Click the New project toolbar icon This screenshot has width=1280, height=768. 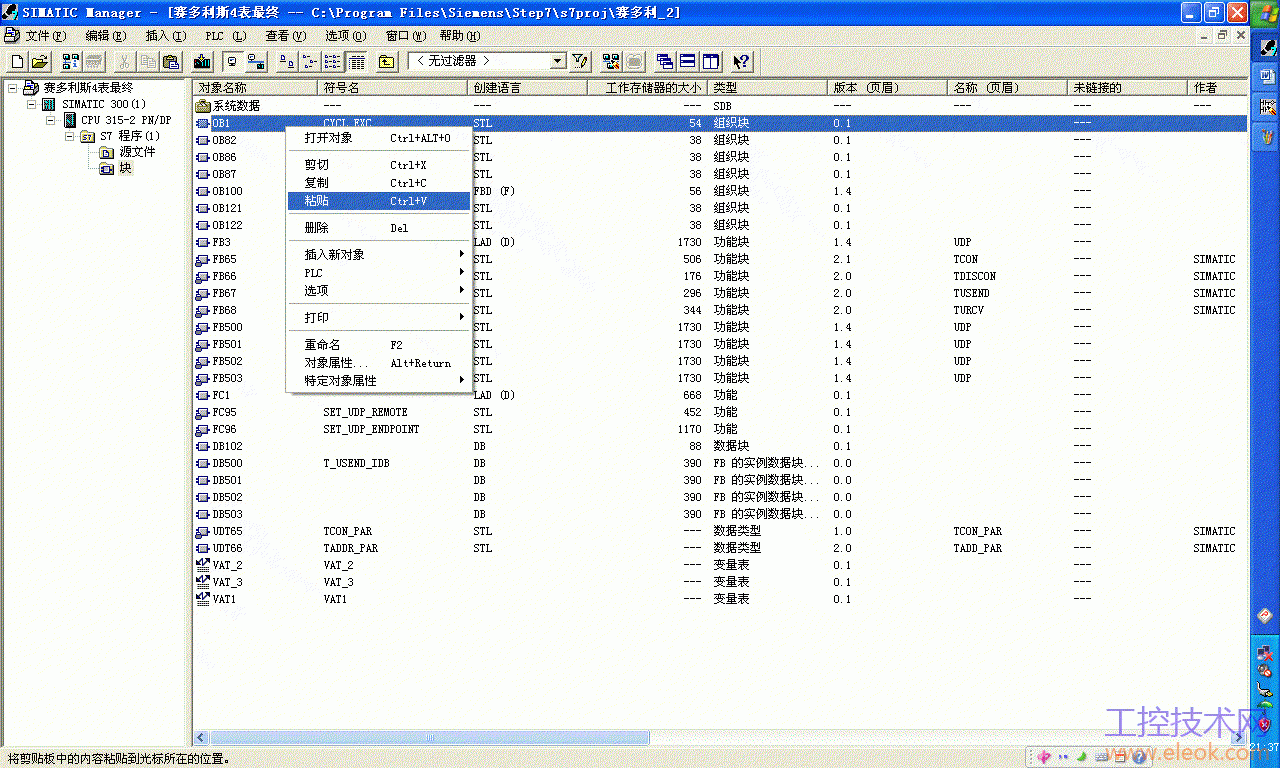[x=17, y=62]
